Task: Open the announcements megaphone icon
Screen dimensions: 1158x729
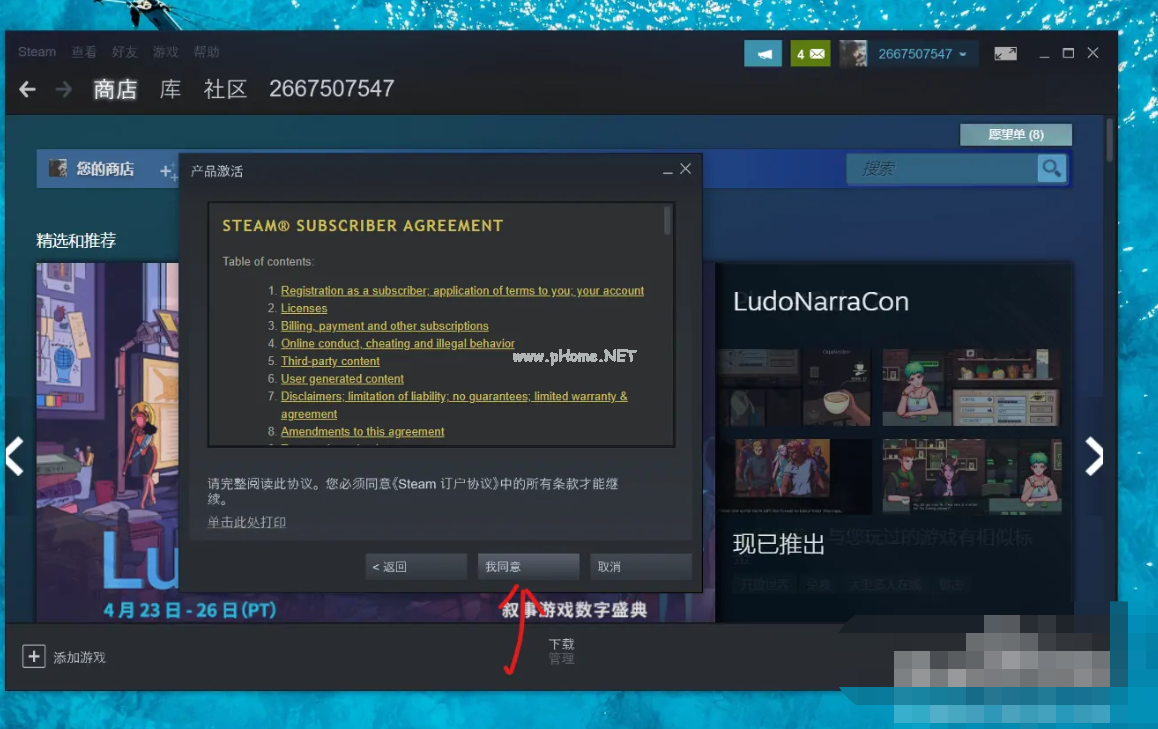Action: [x=763, y=54]
